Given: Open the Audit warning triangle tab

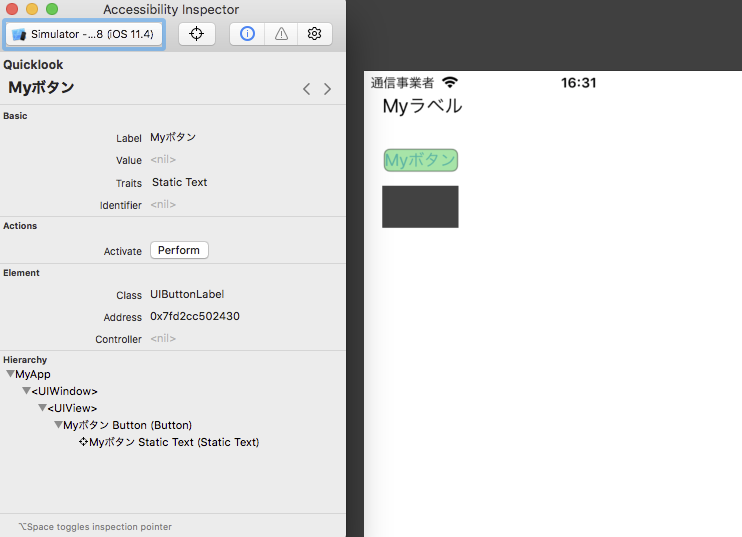Looking at the screenshot, I should (x=281, y=34).
